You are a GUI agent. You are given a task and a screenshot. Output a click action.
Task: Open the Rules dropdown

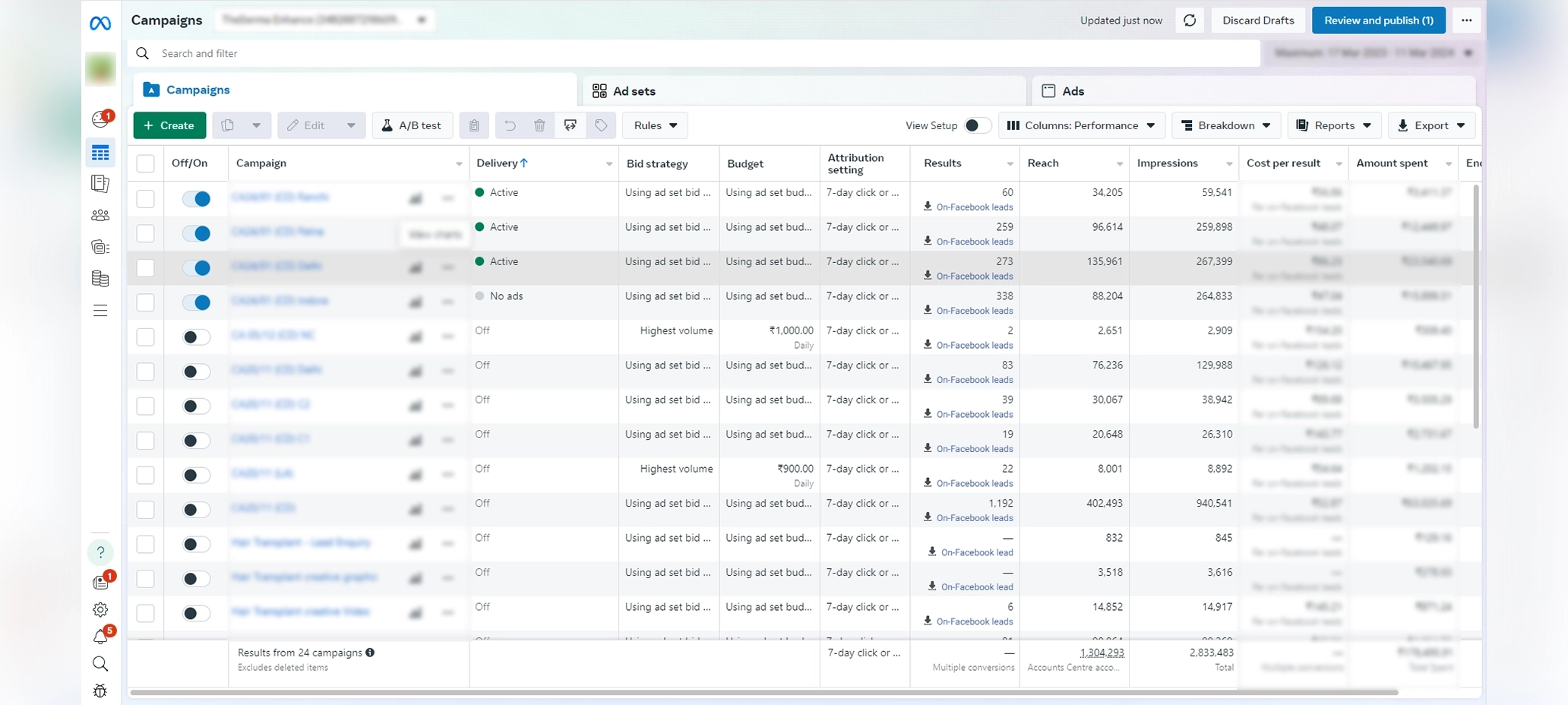[x=656, y=125]
